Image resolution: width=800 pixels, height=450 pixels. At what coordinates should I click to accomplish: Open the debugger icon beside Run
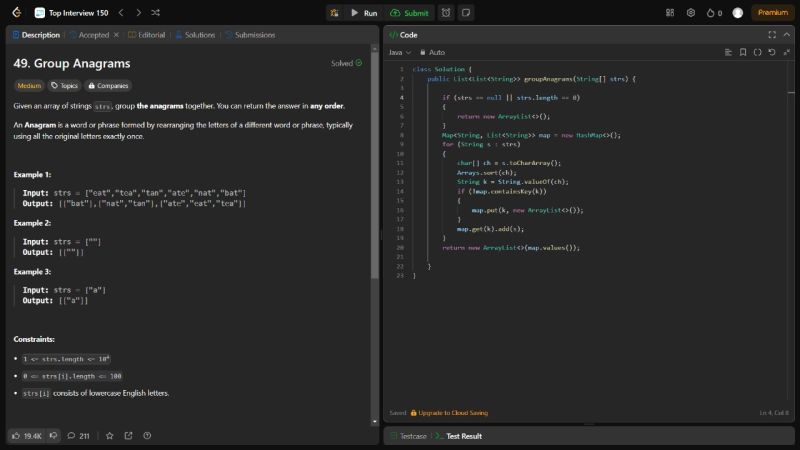point(335,13)
